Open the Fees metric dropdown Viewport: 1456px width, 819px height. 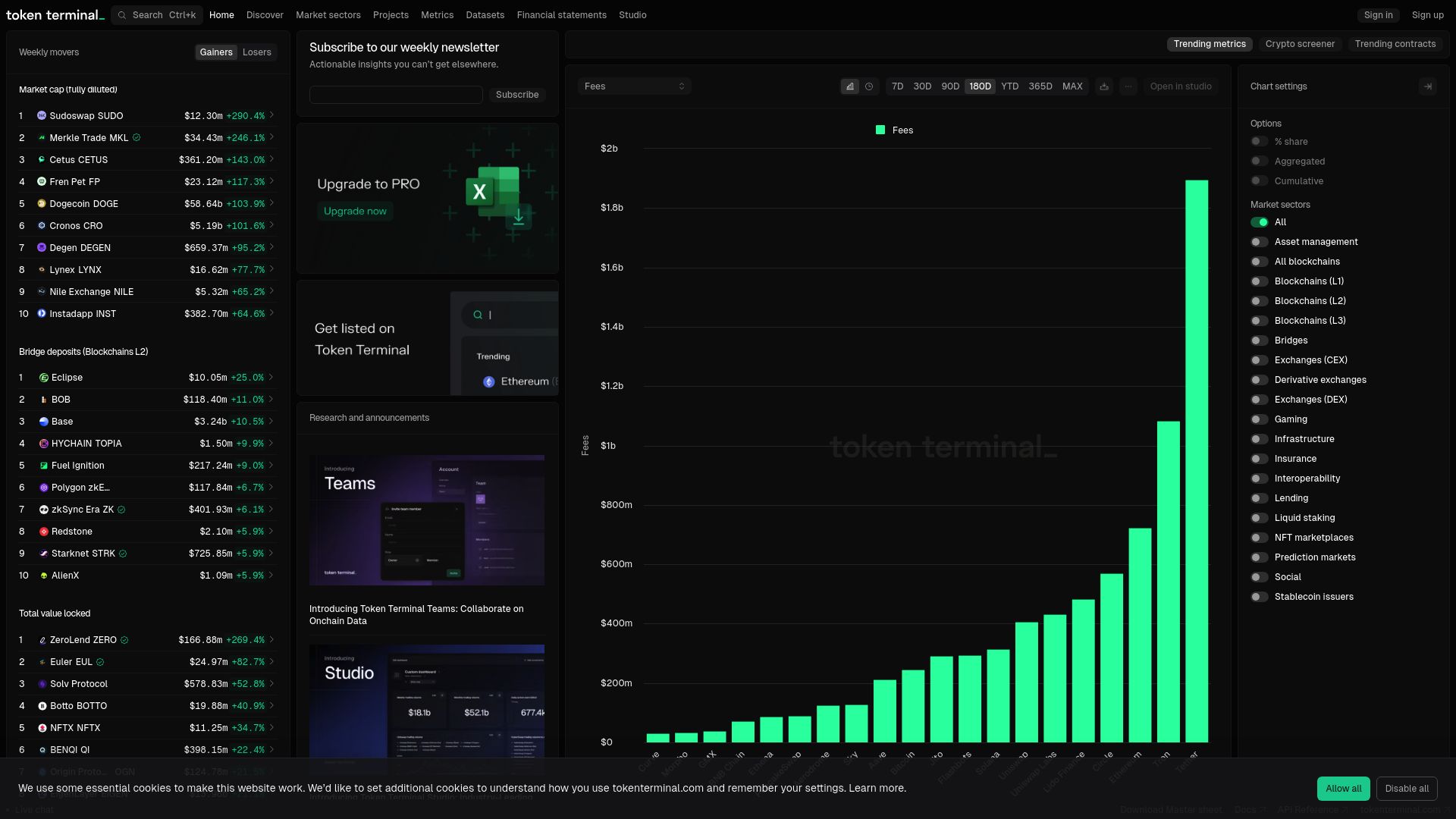pos(634,86)
